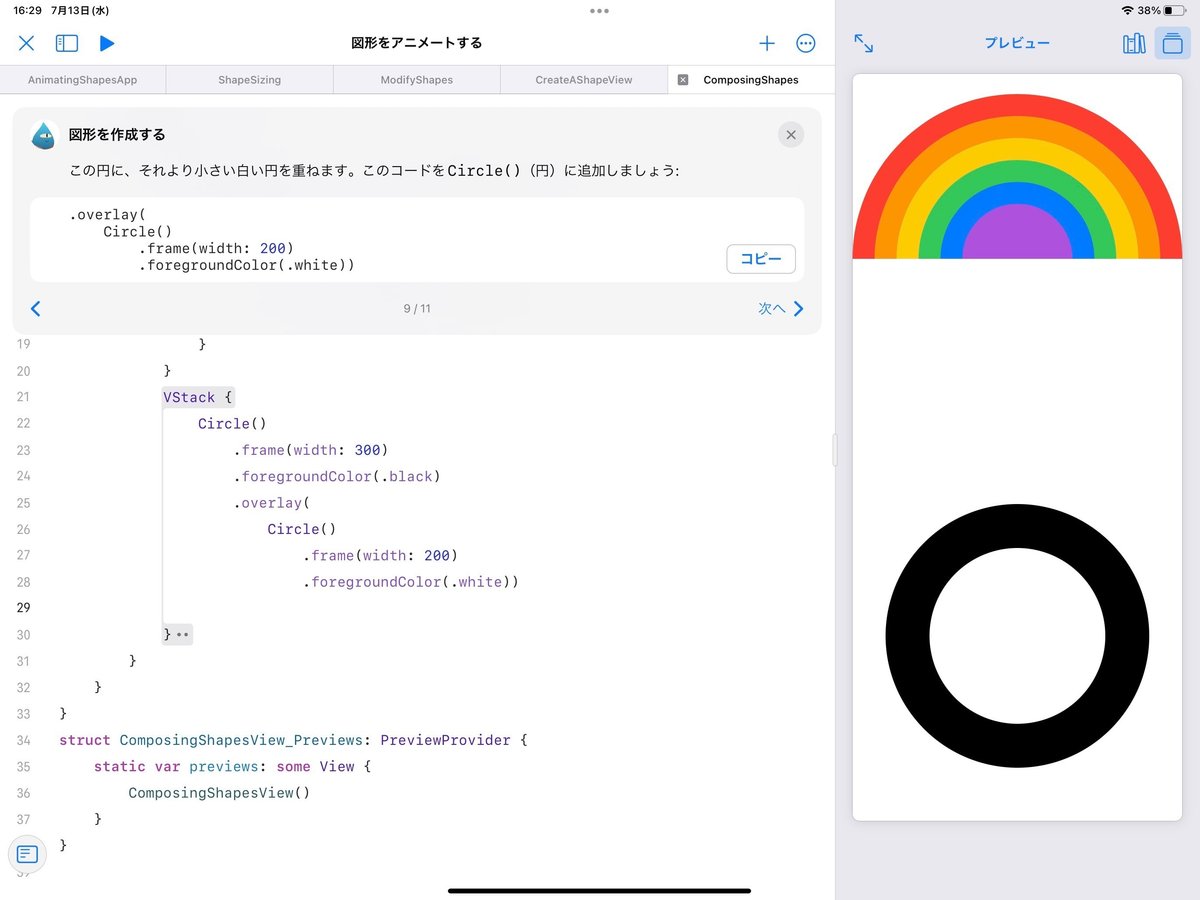Switch to AnimatingShapesApp tab

pos(83,80)
